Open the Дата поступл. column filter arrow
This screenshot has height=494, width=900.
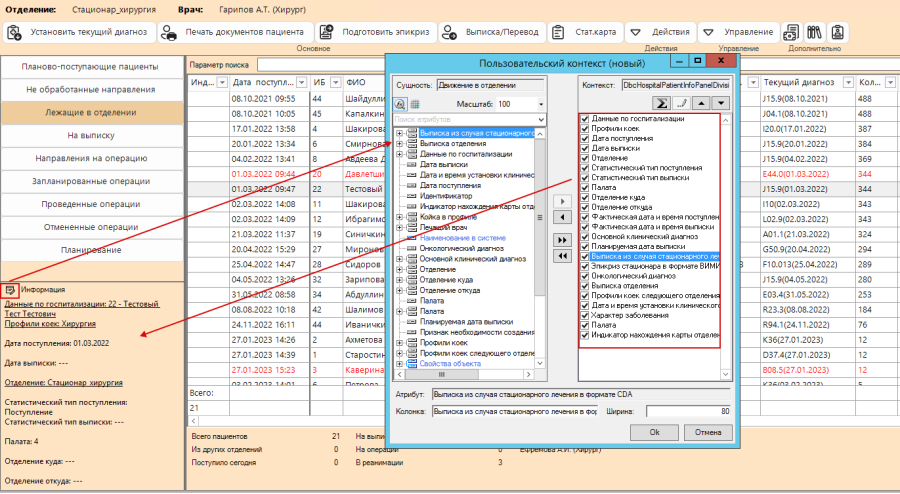(x=301, y=83)
